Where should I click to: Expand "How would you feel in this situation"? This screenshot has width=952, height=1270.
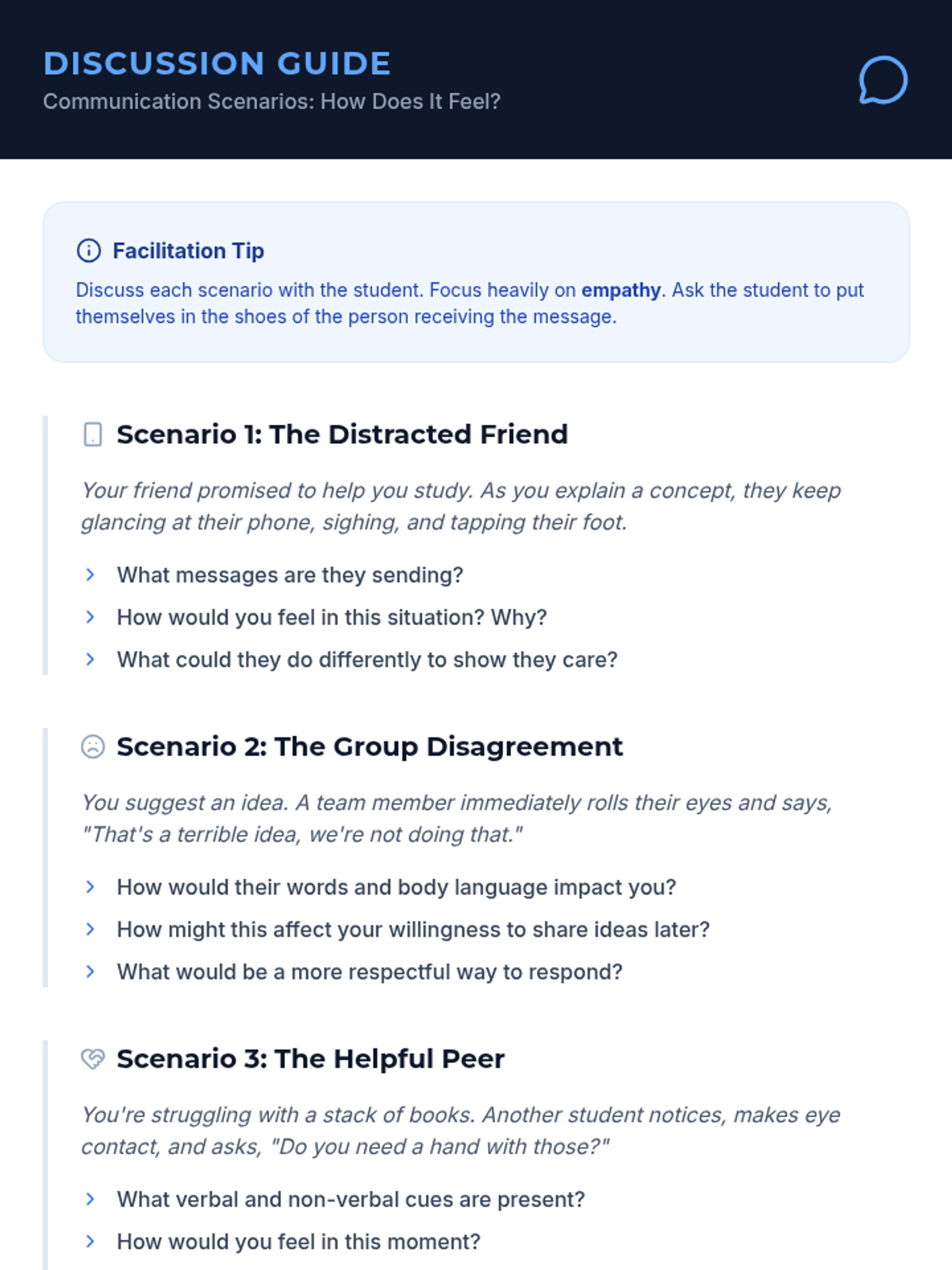coord(90,618)
